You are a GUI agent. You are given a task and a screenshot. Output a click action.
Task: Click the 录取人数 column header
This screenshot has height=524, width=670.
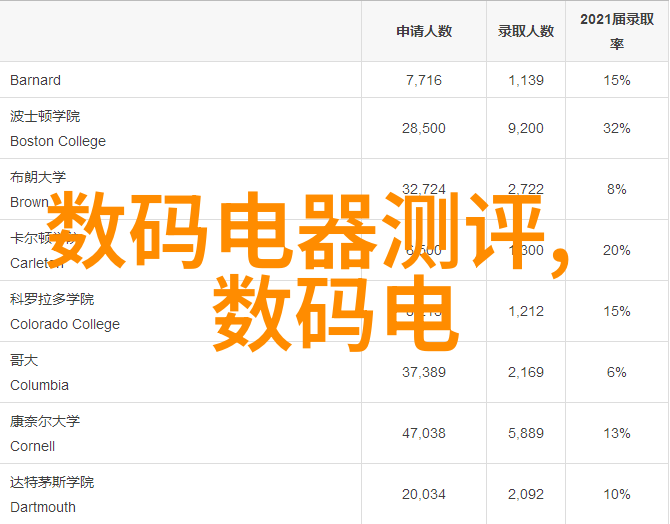click(526, 31)
